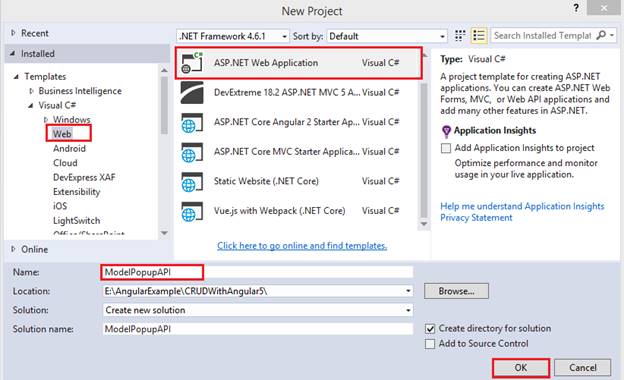Click the ASP.NET Web Application template icon
This screenshot has height=380, width=624.
(192, 63)
